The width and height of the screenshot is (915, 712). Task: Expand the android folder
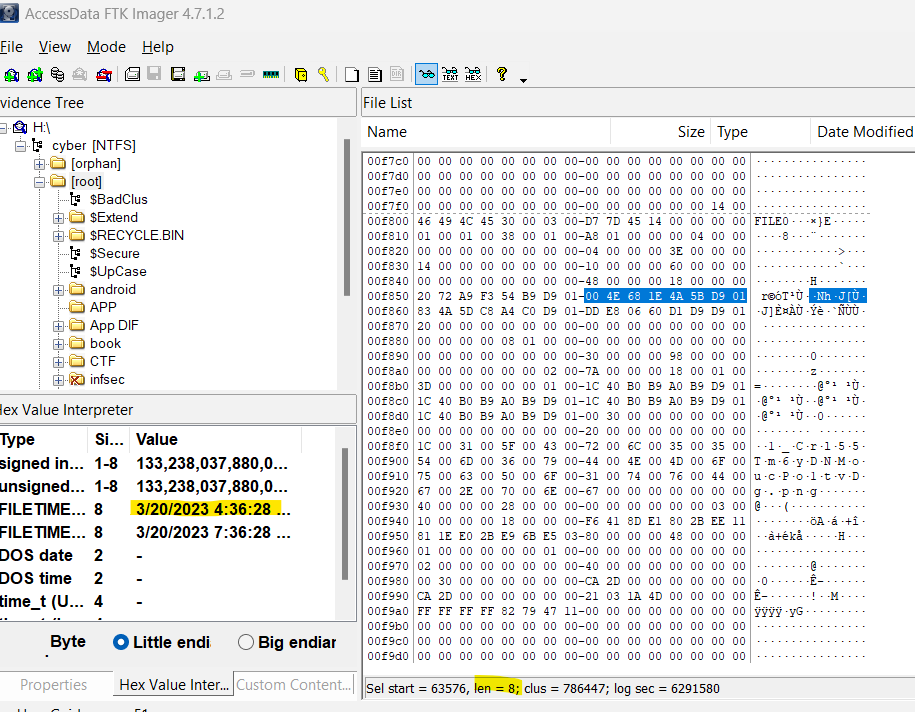click(x=58, y=290)
